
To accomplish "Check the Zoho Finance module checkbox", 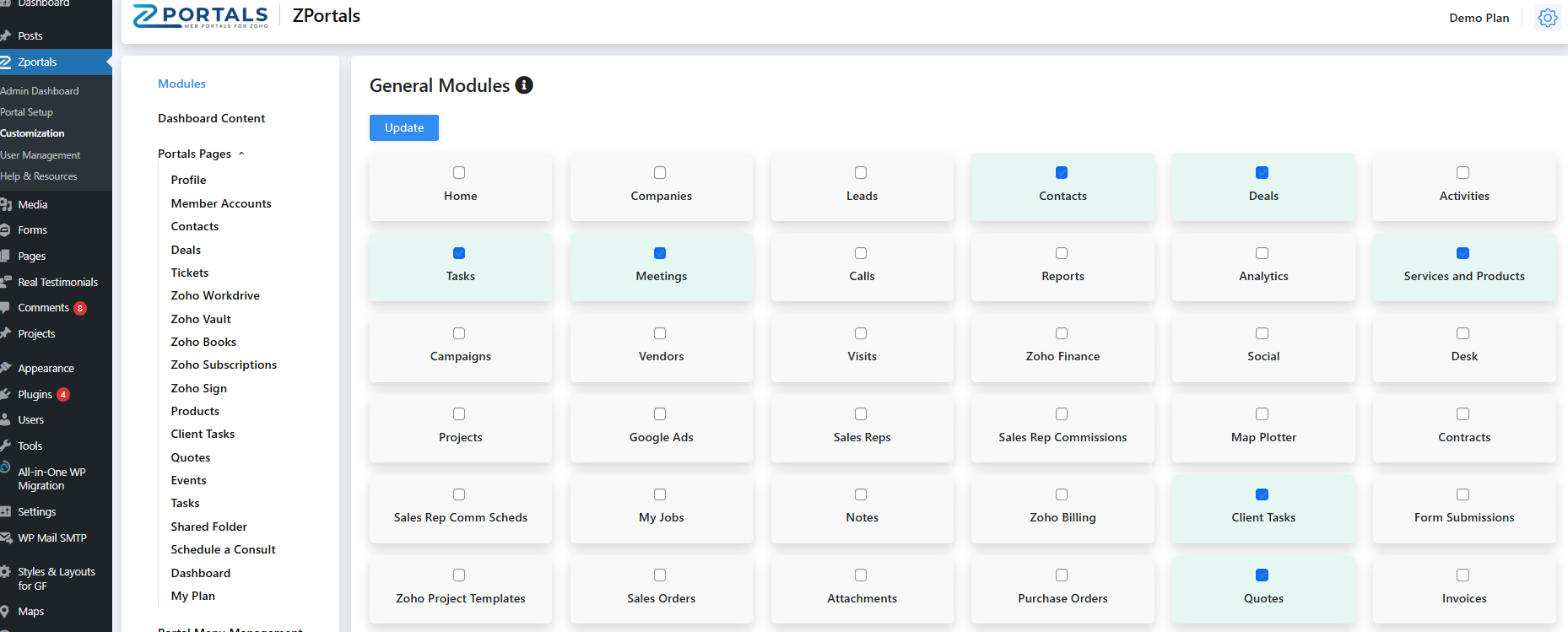I will (x=1062, y=333).
